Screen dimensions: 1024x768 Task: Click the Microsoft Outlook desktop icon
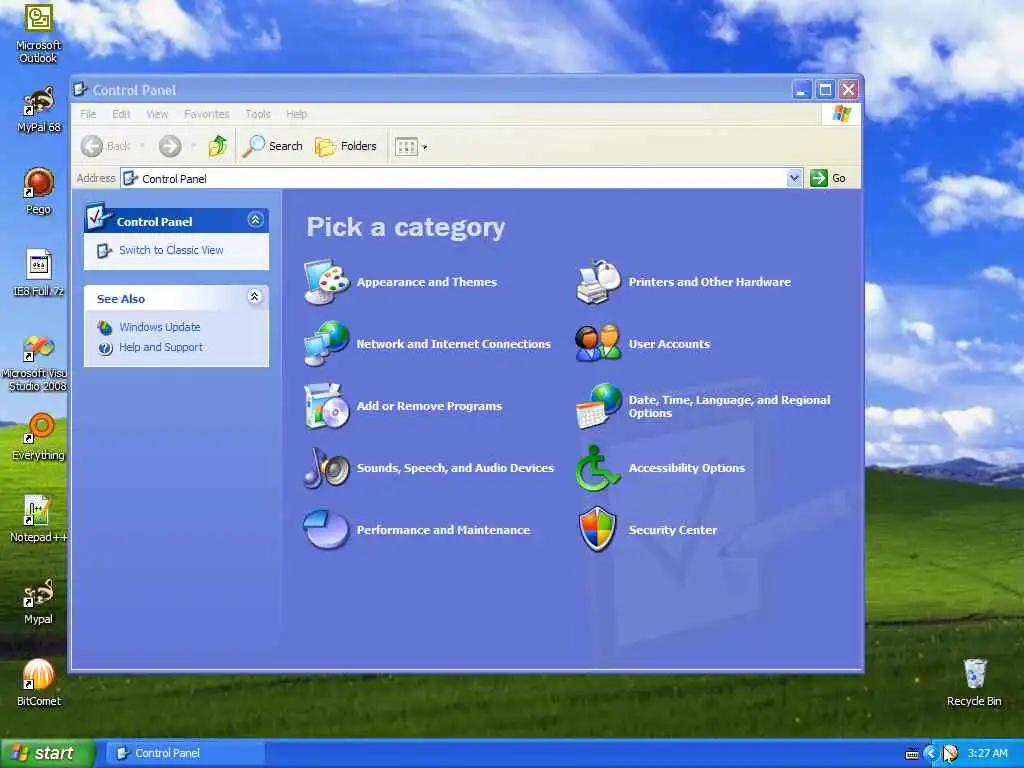(x=38, y=33)
